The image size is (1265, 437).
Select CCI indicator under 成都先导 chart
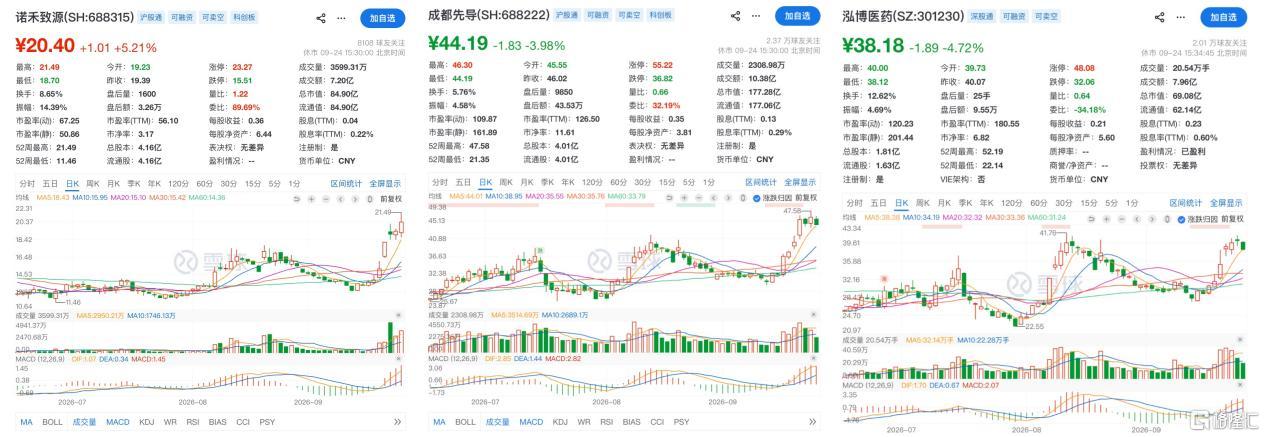point(657,422)
